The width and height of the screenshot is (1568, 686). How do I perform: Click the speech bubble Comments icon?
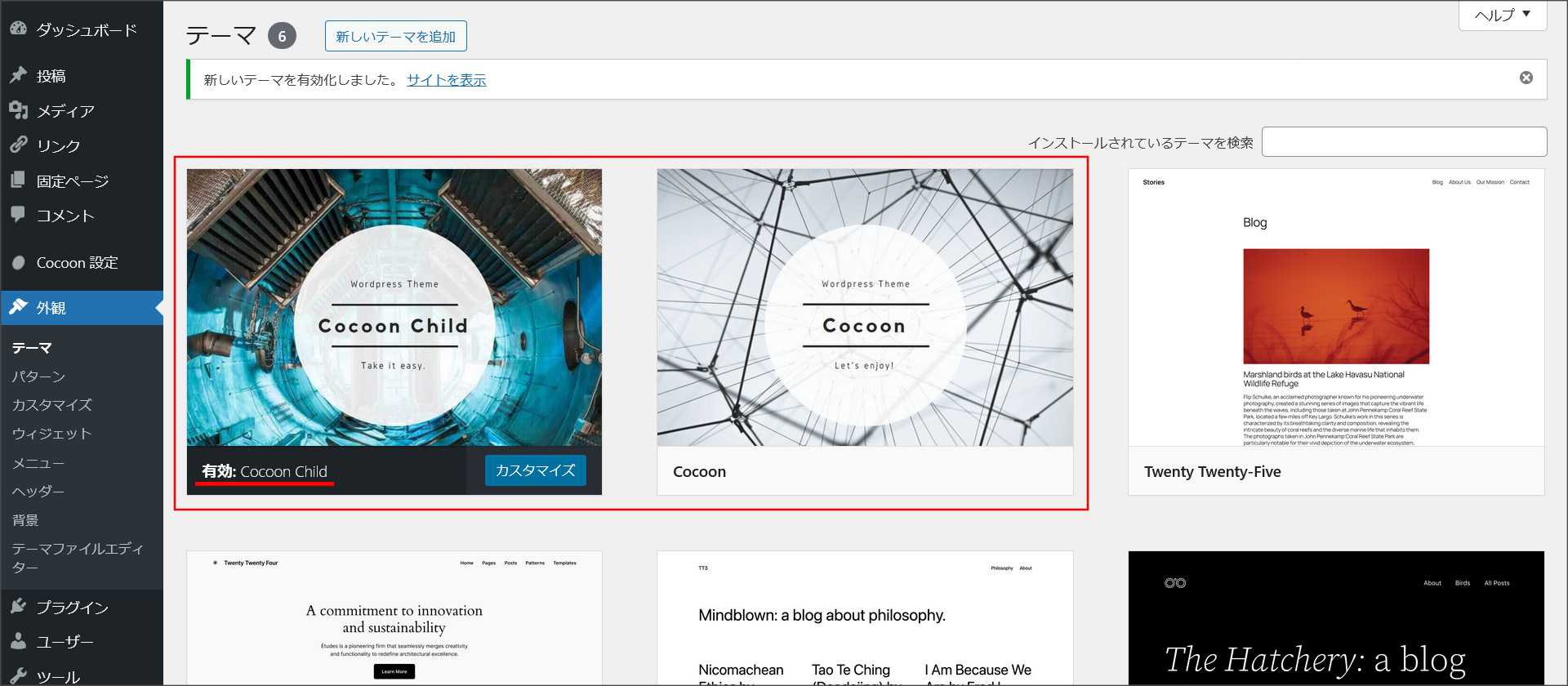[18, 215]
